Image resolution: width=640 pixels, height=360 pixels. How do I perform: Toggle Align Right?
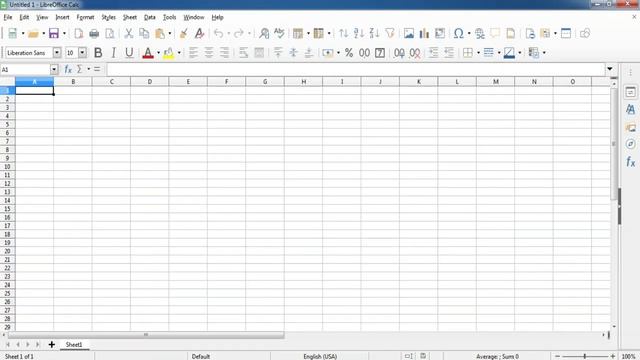click(224, 53)
